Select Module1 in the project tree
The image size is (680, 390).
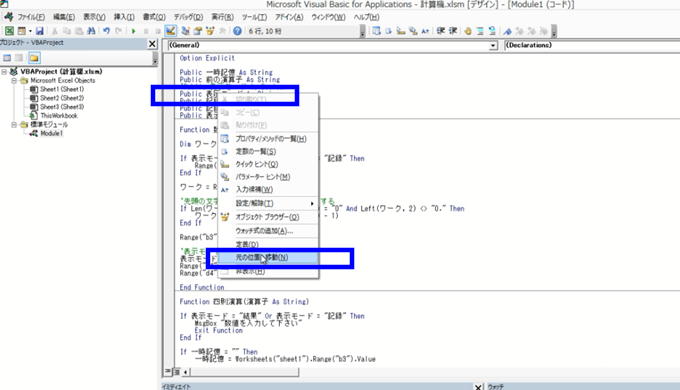[51, 134]
